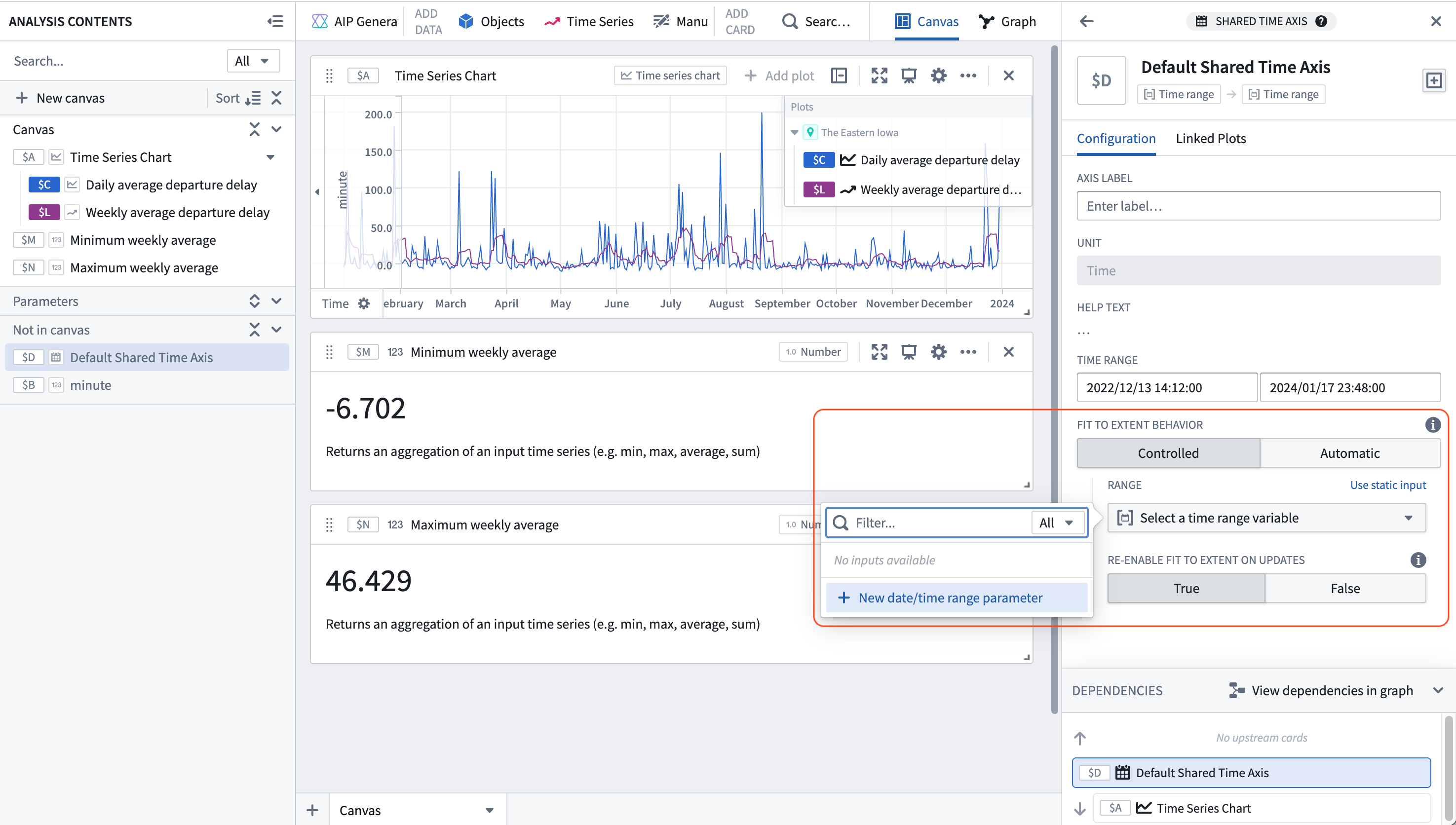Screen dimensions: 1456x825
Task: Collapse the Analysis Contents sidebar icon
Action: pyautogui.click(x=275, y=22)
